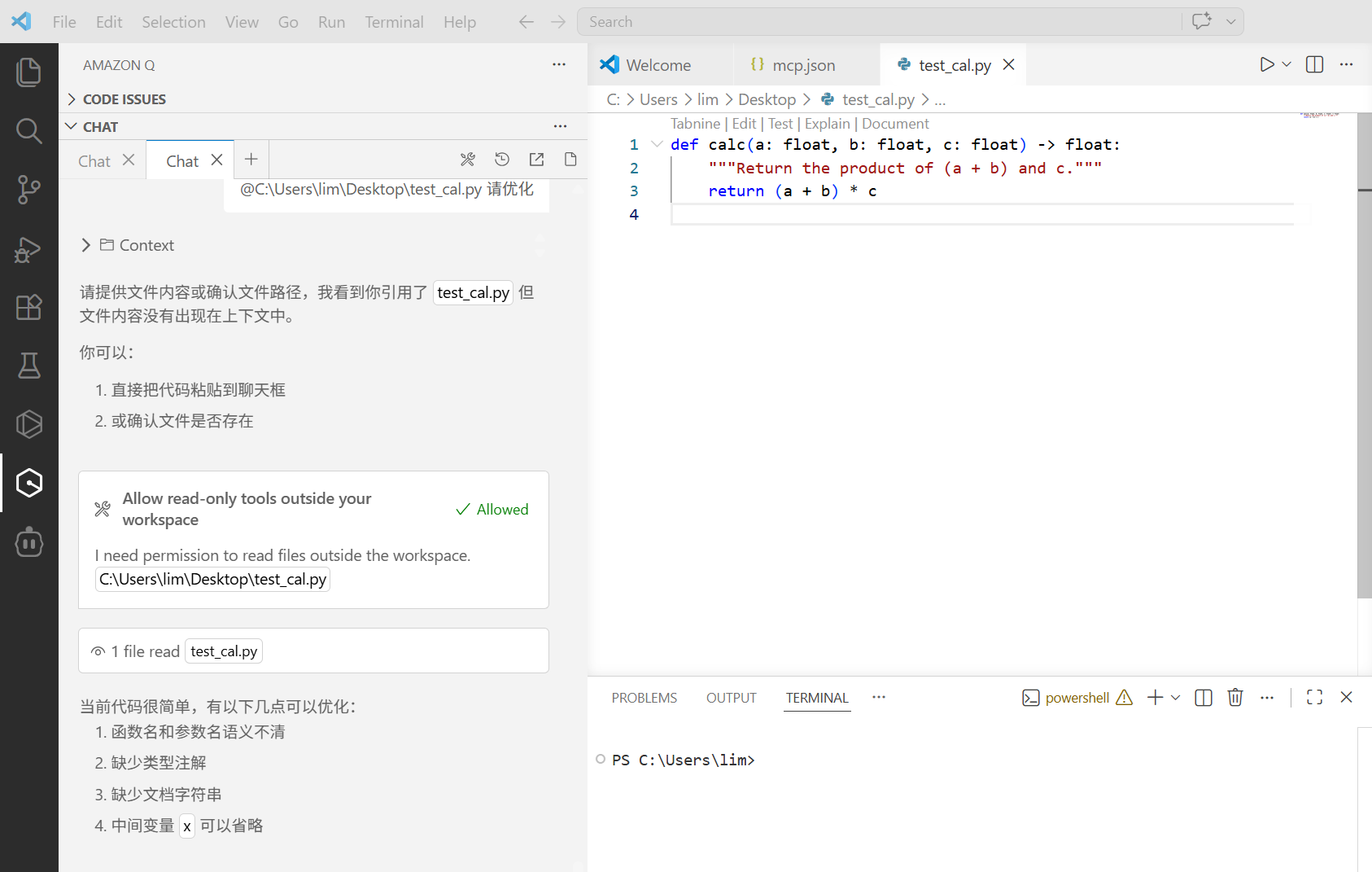Click the export chat icon

536,160
